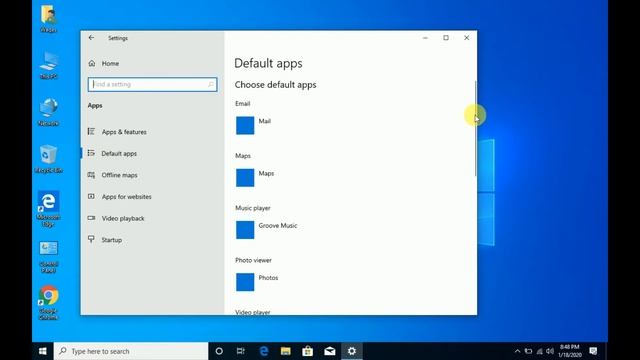
Task: Click the Photo viewer section label
Action: 253,260
